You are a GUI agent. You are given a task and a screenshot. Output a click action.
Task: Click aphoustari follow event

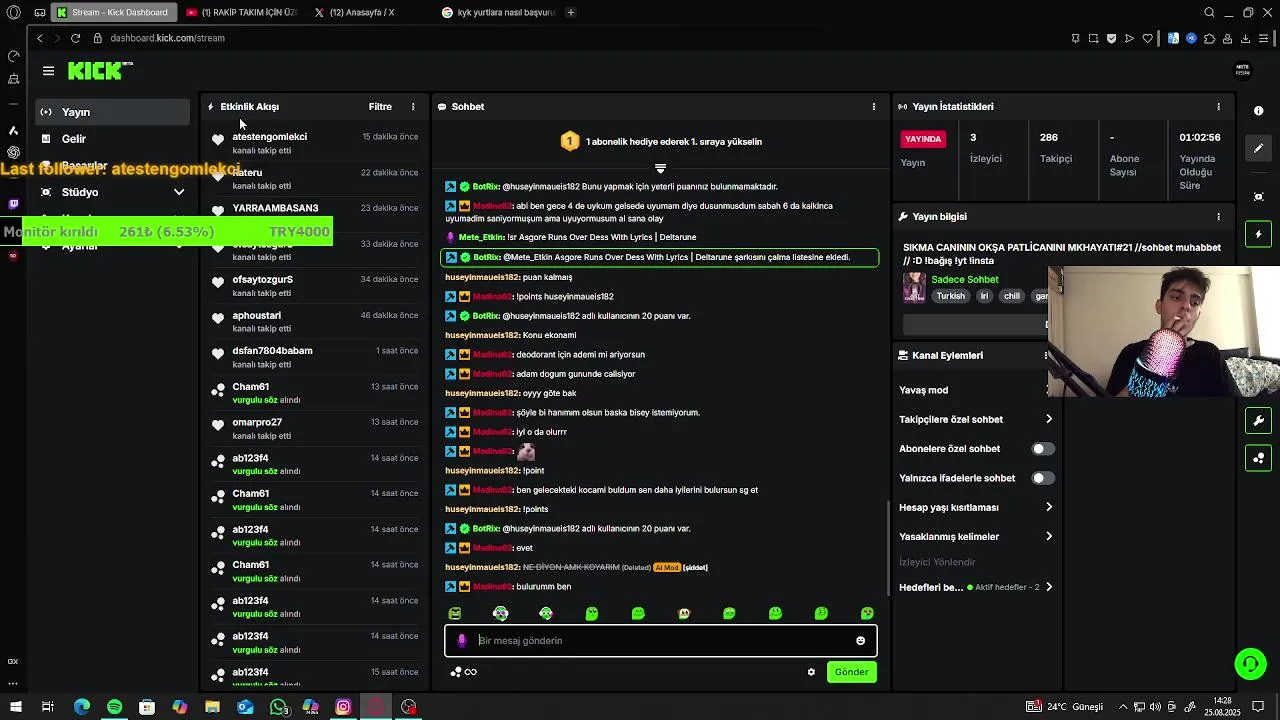click(314, 322)
